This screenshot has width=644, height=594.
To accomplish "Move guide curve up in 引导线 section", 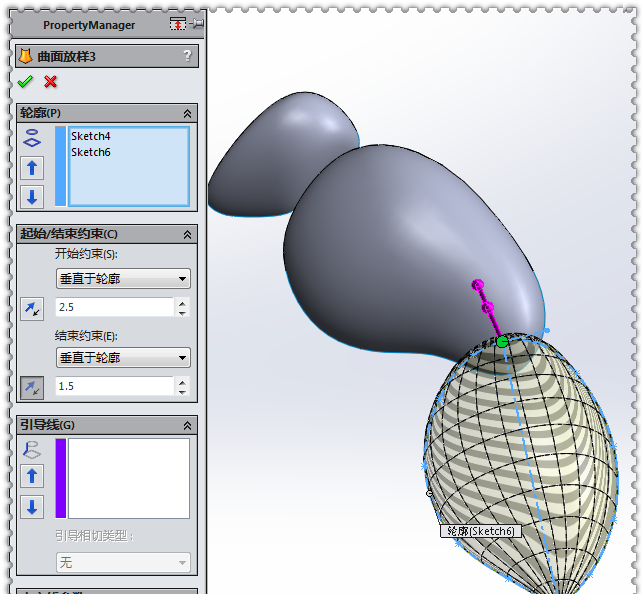I will pos(32,477).
